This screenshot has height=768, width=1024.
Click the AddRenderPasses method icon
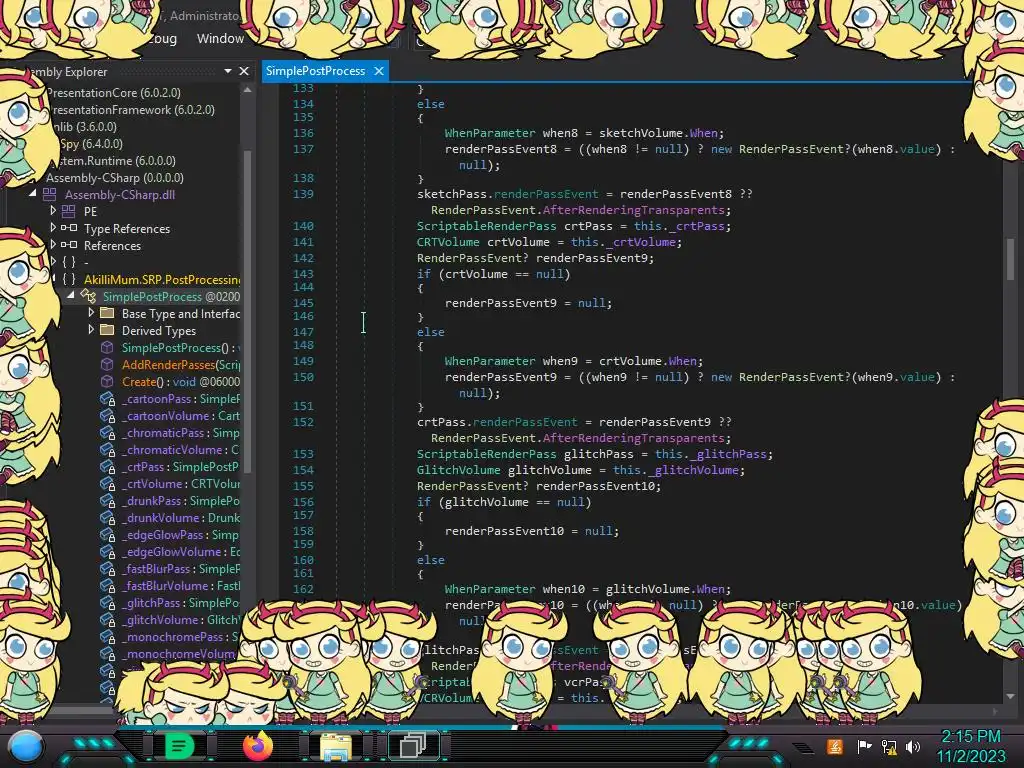(x=107, y=364)
